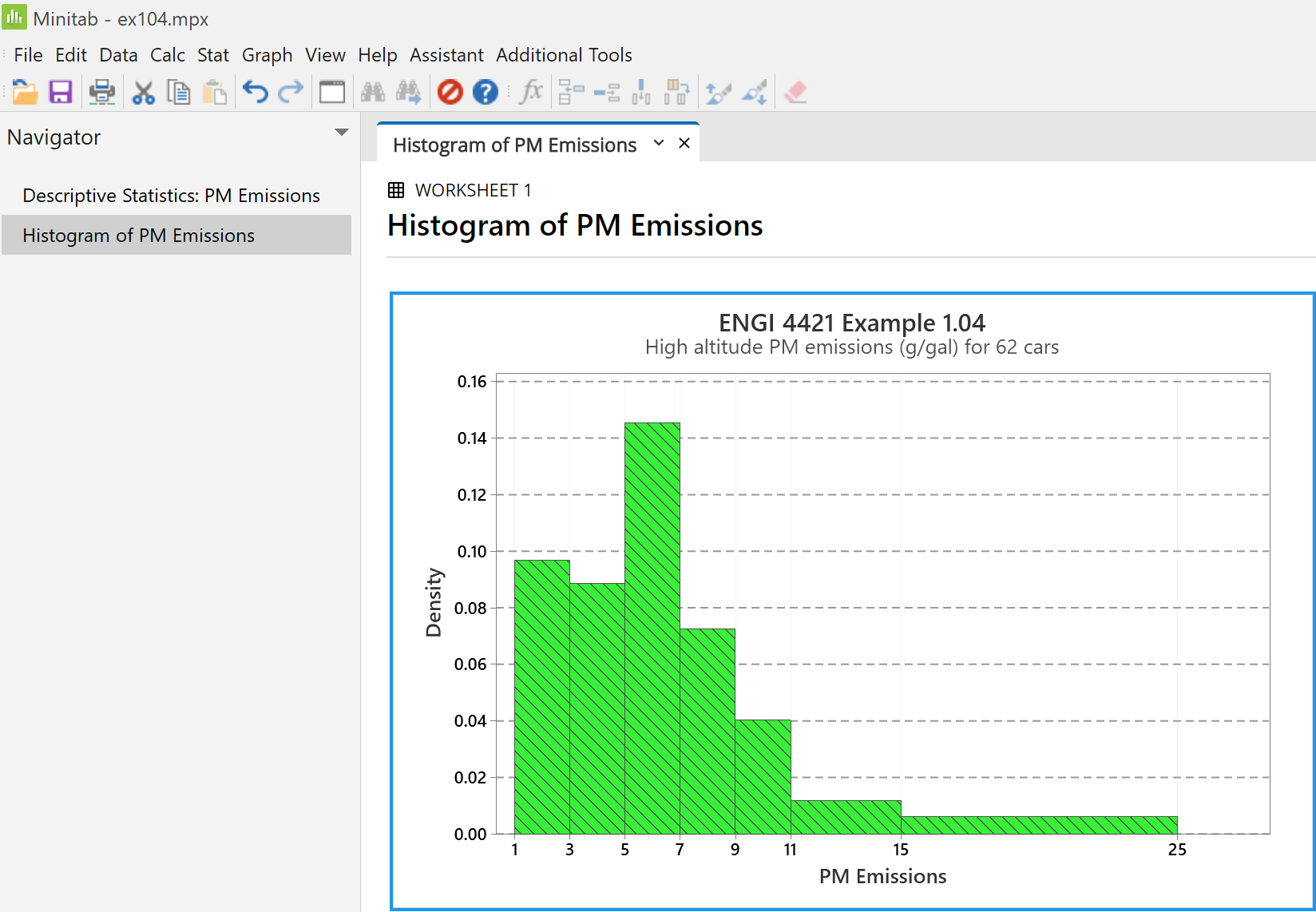Screen dimensions: 1316x912
Task: Select the histogram bar from 9 to 11
Action: pos(763,777)
